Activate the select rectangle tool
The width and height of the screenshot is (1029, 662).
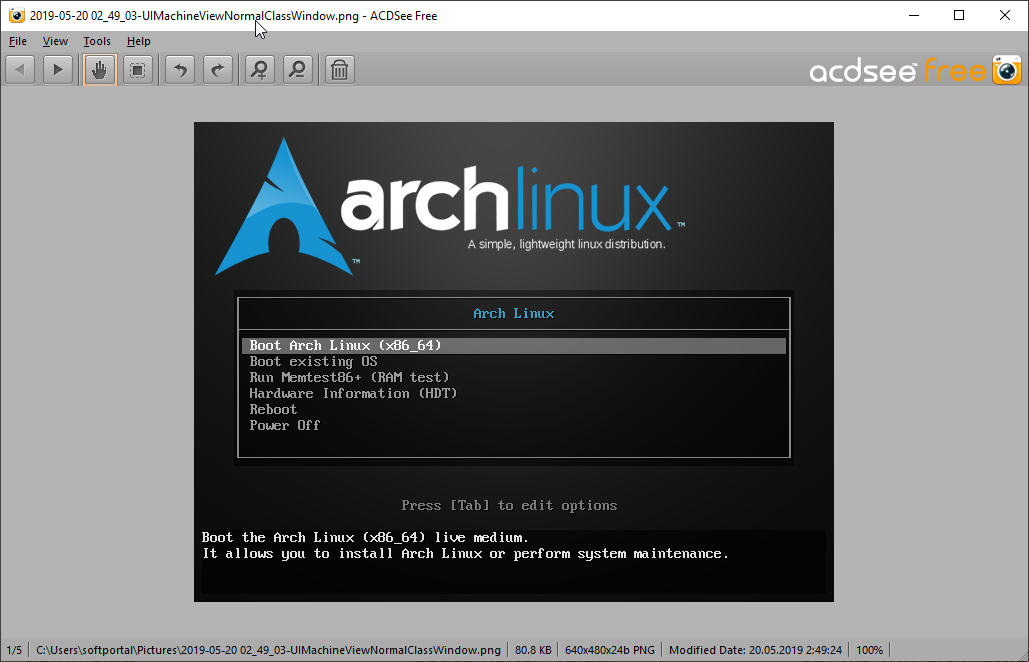click(138, 70)
